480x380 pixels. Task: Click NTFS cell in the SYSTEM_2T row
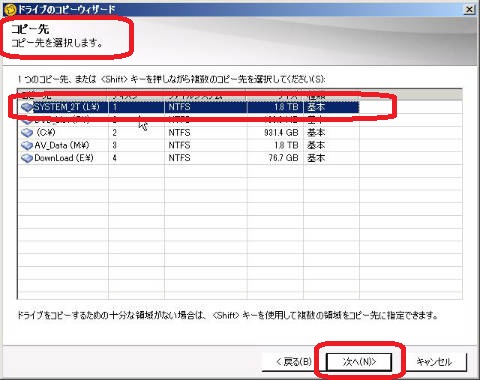[179, 107]
